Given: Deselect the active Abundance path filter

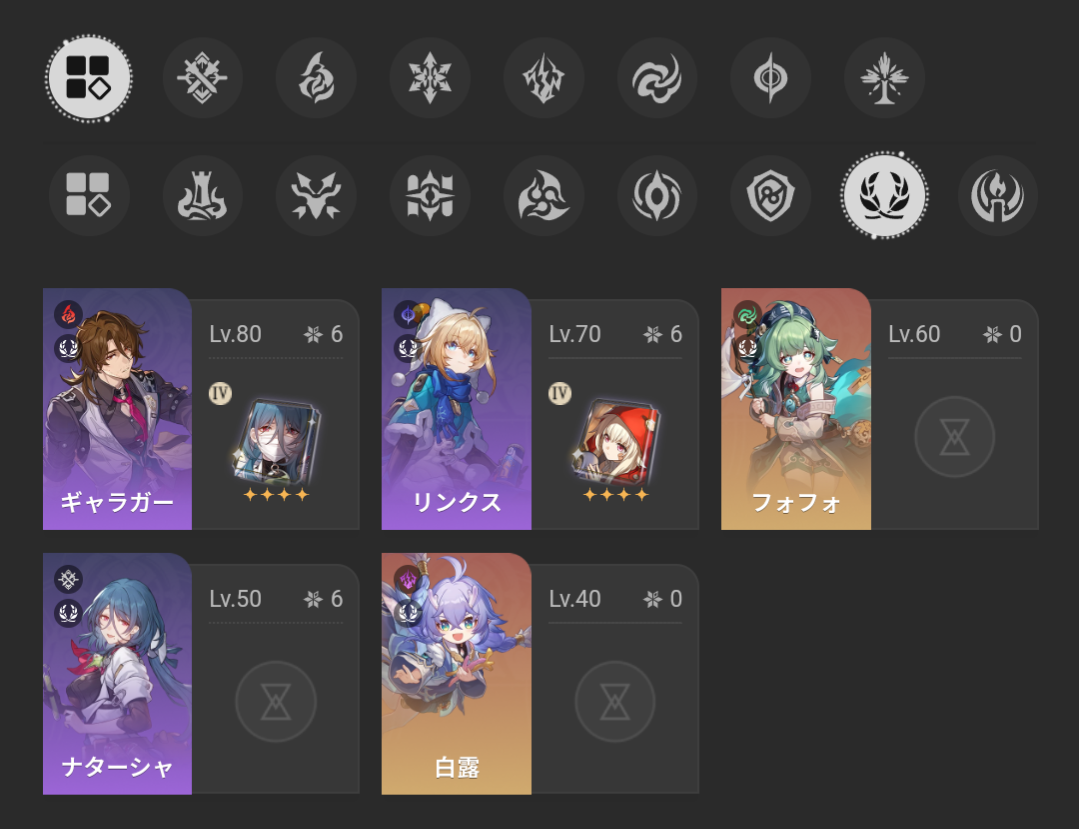Looking at the screenshot, I should 884,195.
